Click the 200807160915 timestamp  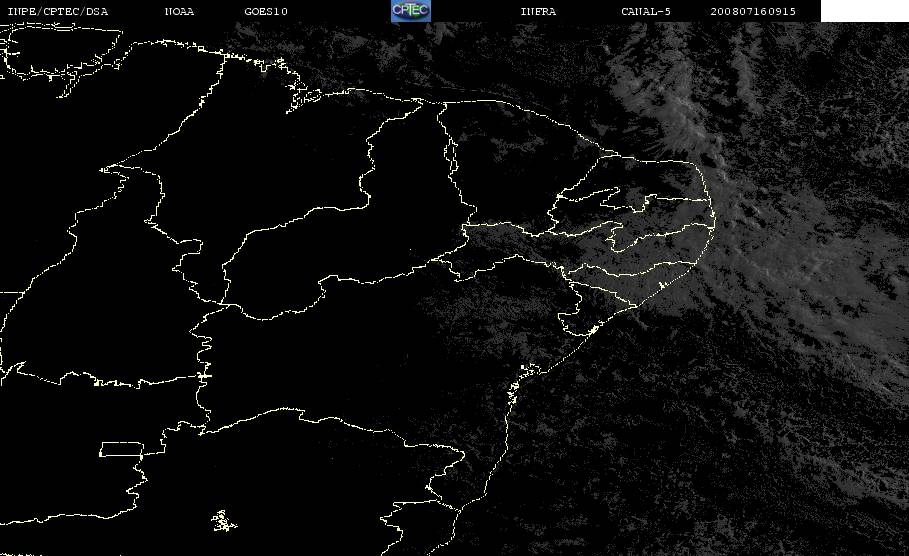click(753, 12)
